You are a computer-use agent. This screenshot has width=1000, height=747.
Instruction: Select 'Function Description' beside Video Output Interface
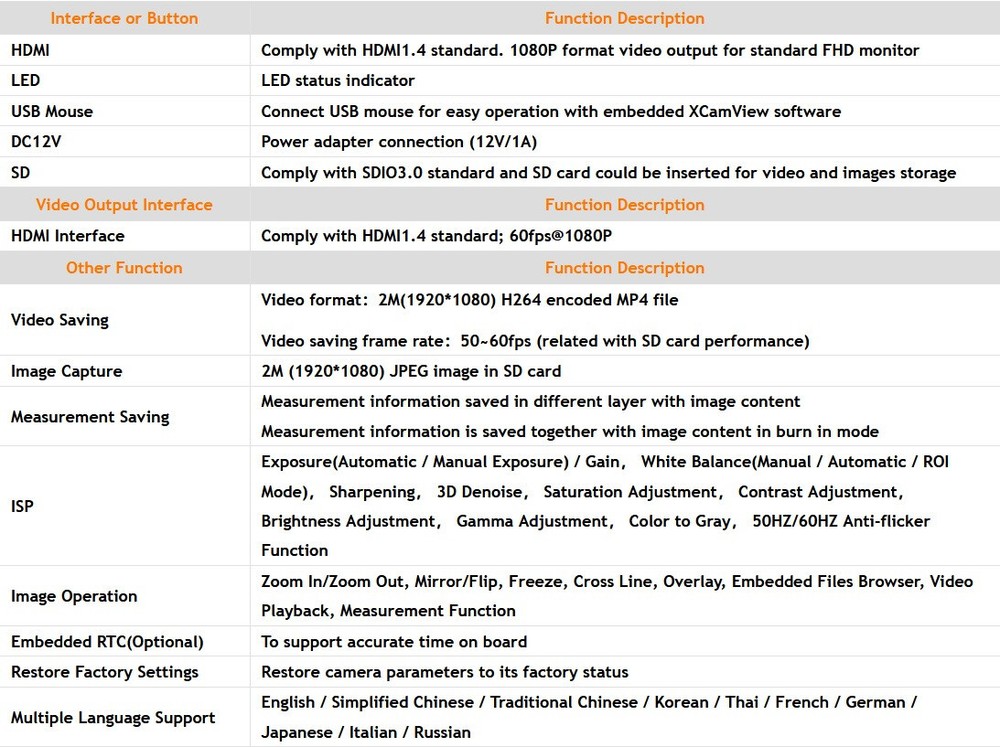625,204
